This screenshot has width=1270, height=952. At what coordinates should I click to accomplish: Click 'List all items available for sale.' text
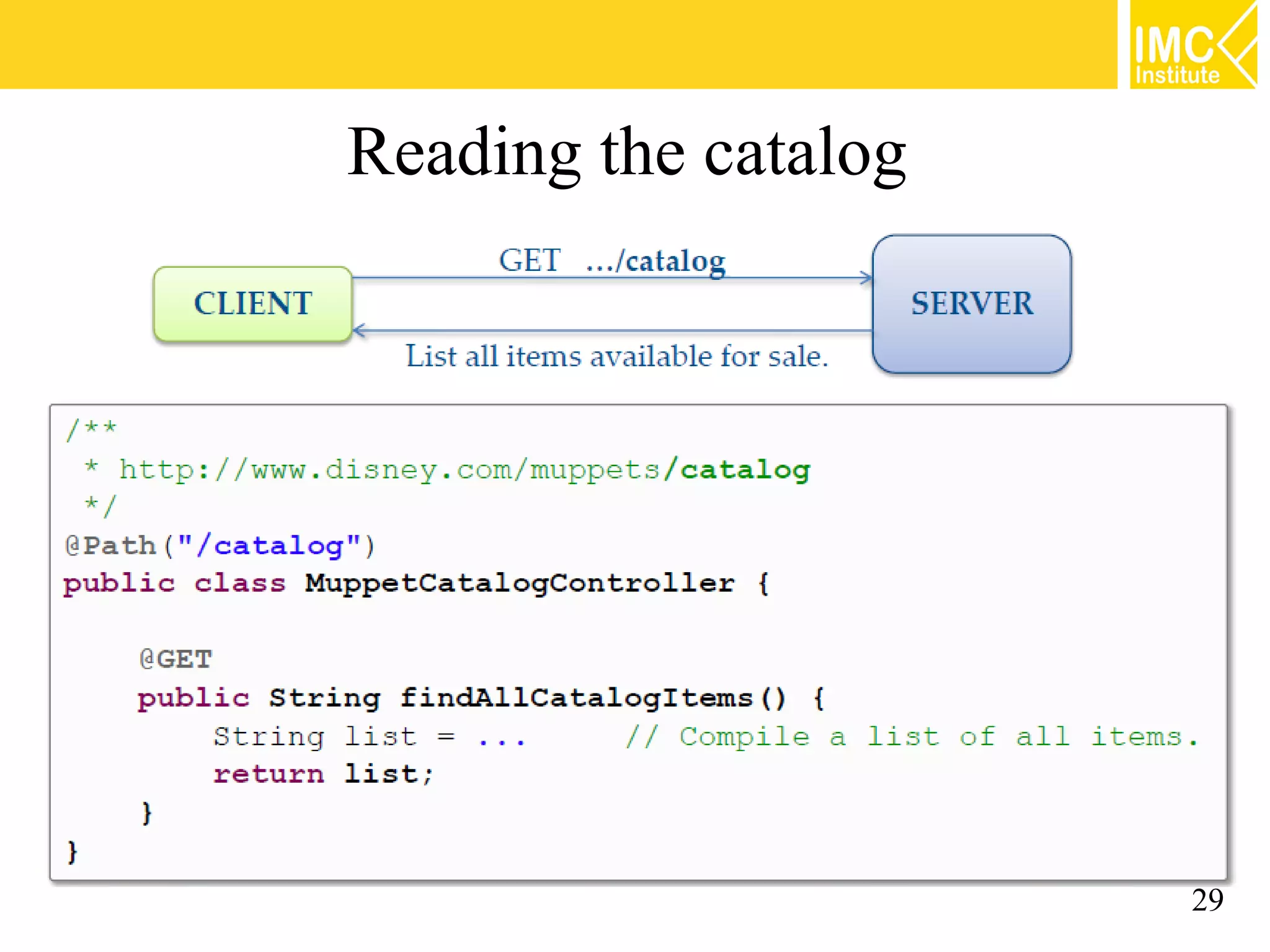tap(617, 356)
